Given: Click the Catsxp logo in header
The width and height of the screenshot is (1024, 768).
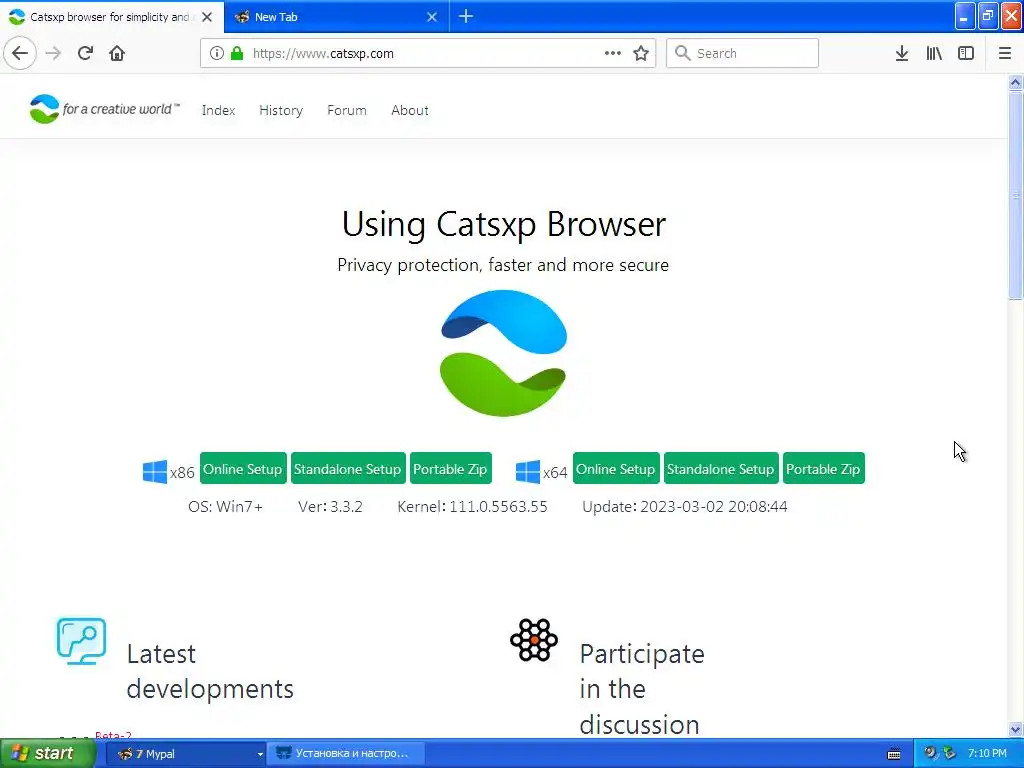Looking at the screenshot, I should (x=104, y=109).
